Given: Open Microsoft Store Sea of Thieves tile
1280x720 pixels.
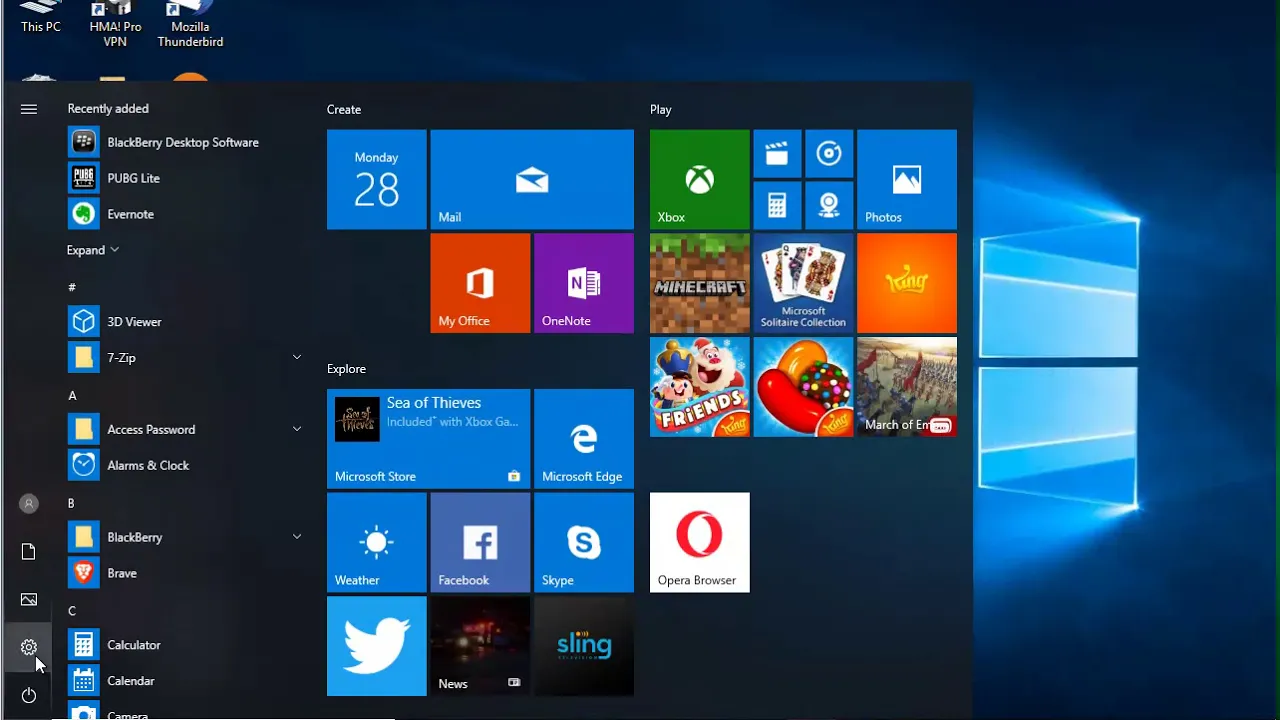Looking at the screenshot, I should (429, 439).
